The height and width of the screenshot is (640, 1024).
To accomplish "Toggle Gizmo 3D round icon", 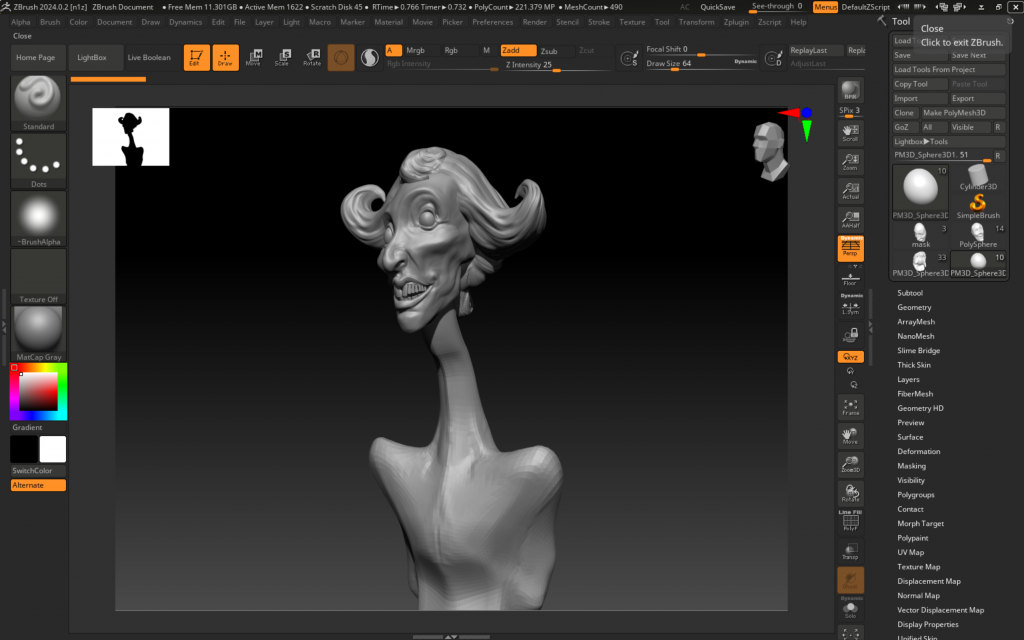I will click(x=341, y=57).
